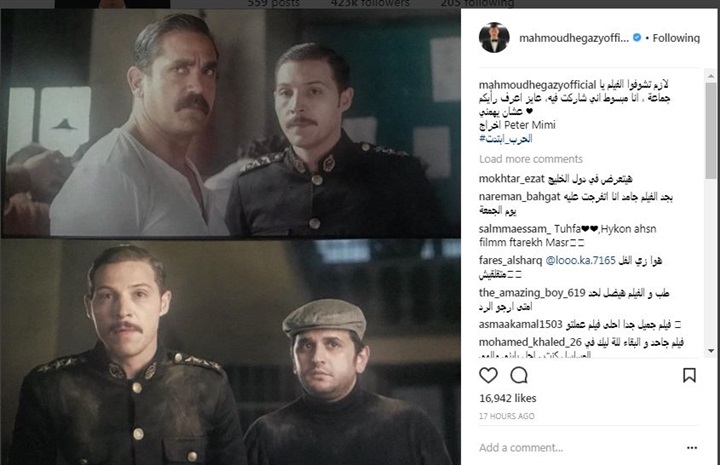The height and width of the screenshot is (465, 720).
Task: Open nareman_bahgat commenter profile
Action: pyautogui.click(x=519, y=197)
